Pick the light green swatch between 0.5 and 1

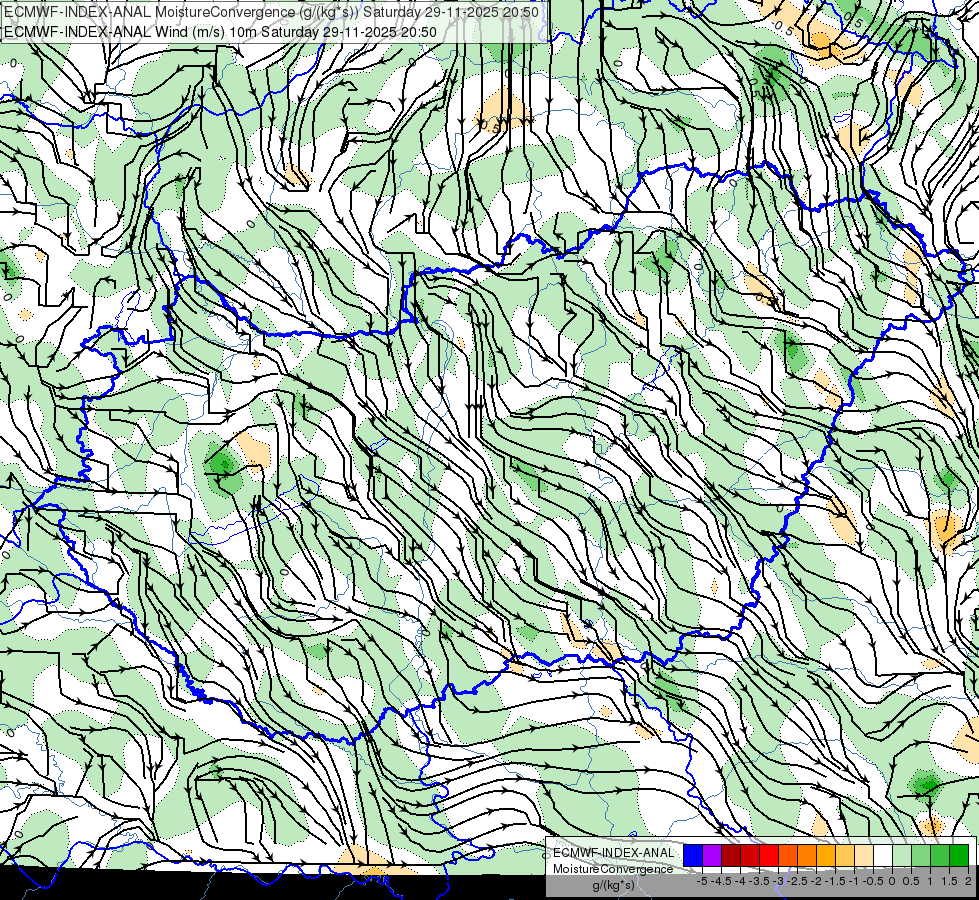[x=921, y=856]
